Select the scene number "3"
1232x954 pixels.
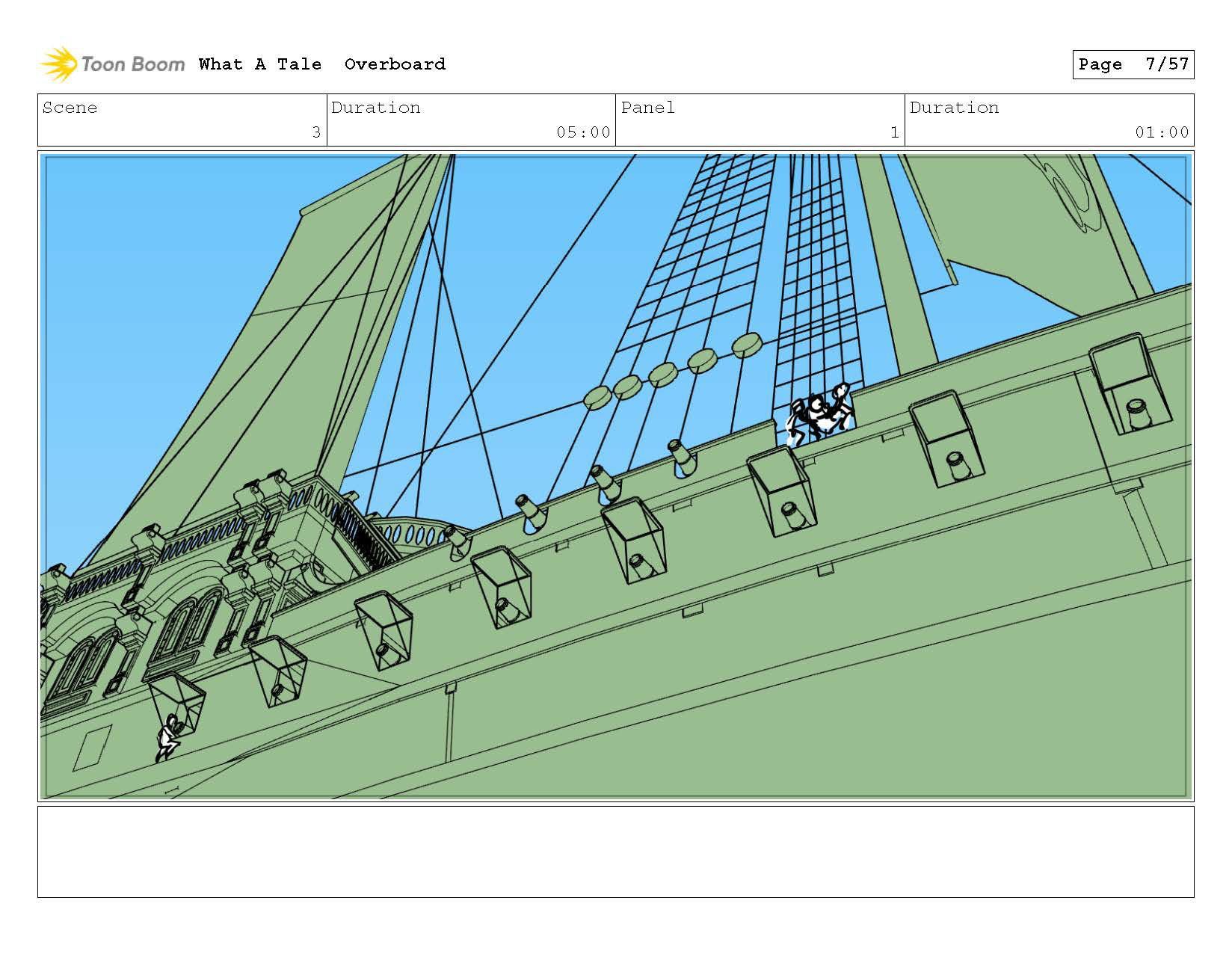click(x=316, y=132)
